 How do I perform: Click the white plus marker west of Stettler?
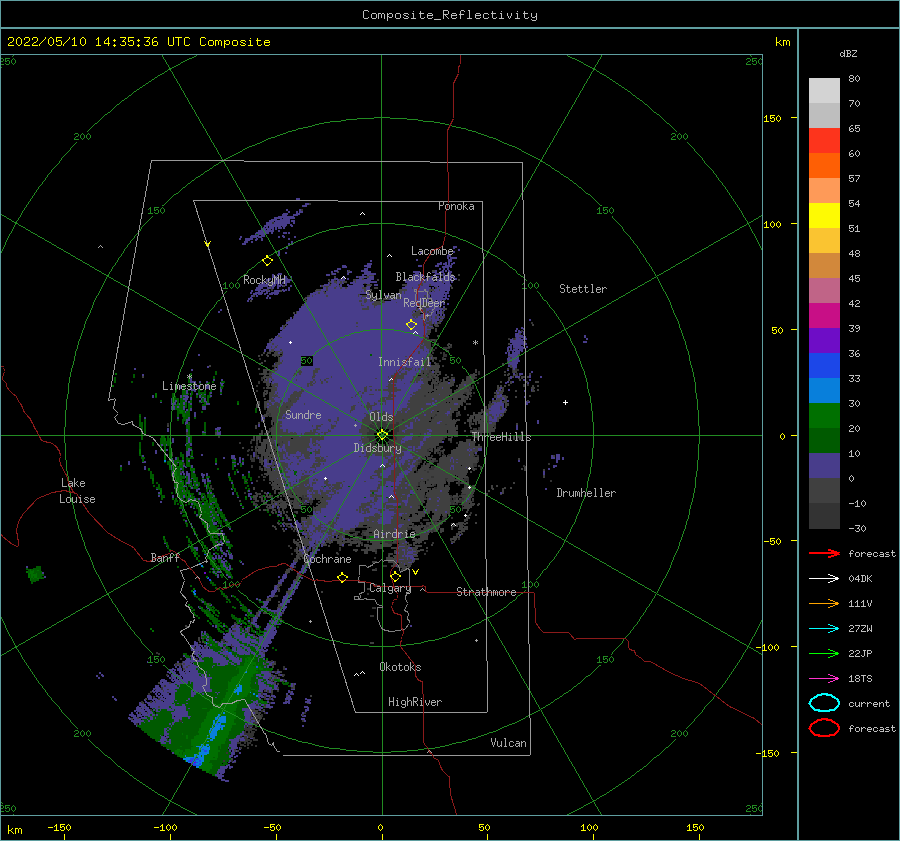click(565, 402)
